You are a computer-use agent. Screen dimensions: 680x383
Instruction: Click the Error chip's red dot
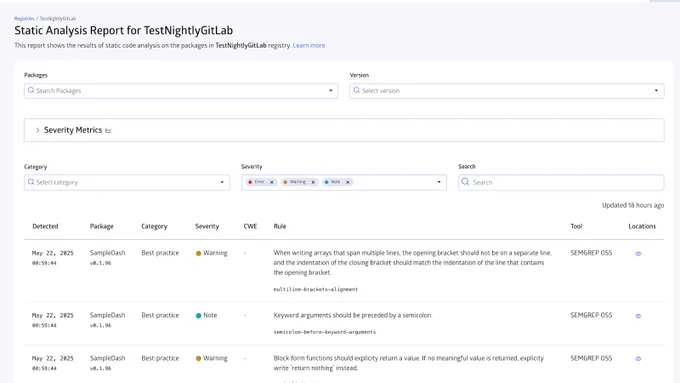250,182
